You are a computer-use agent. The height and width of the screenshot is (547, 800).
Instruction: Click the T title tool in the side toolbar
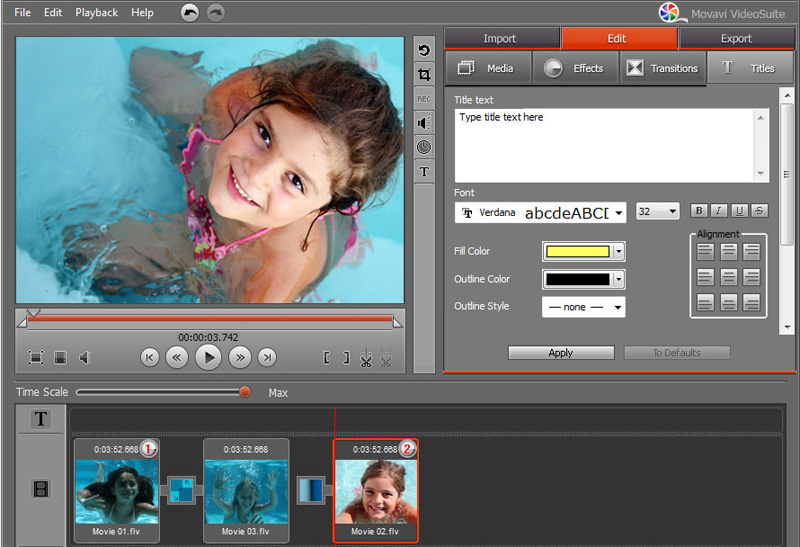(424, 171)
